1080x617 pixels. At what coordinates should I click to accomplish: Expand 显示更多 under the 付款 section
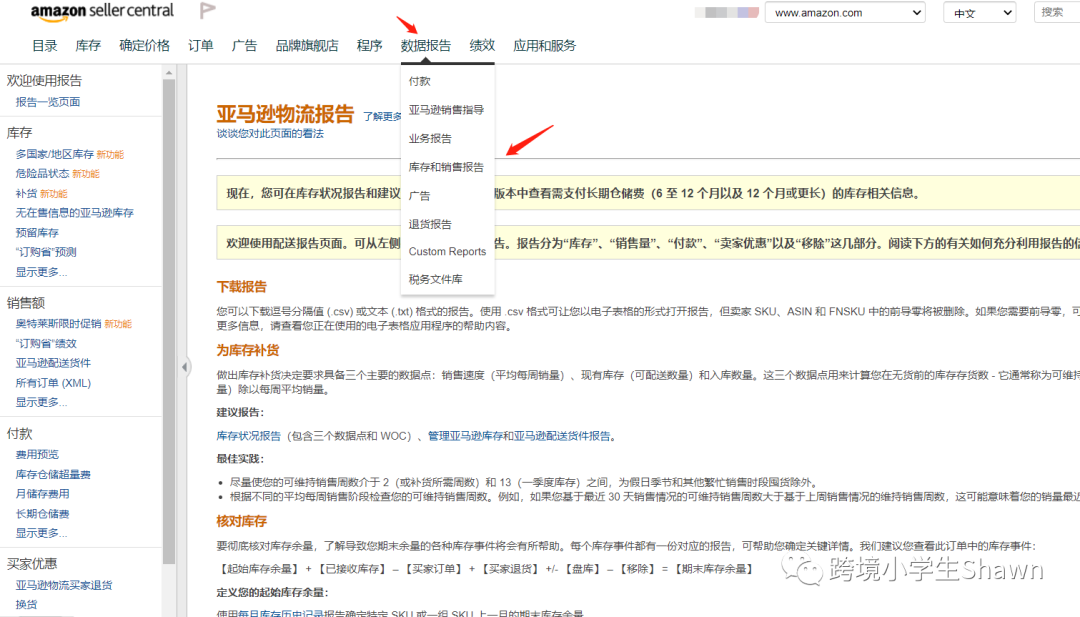tap(41, 533)
